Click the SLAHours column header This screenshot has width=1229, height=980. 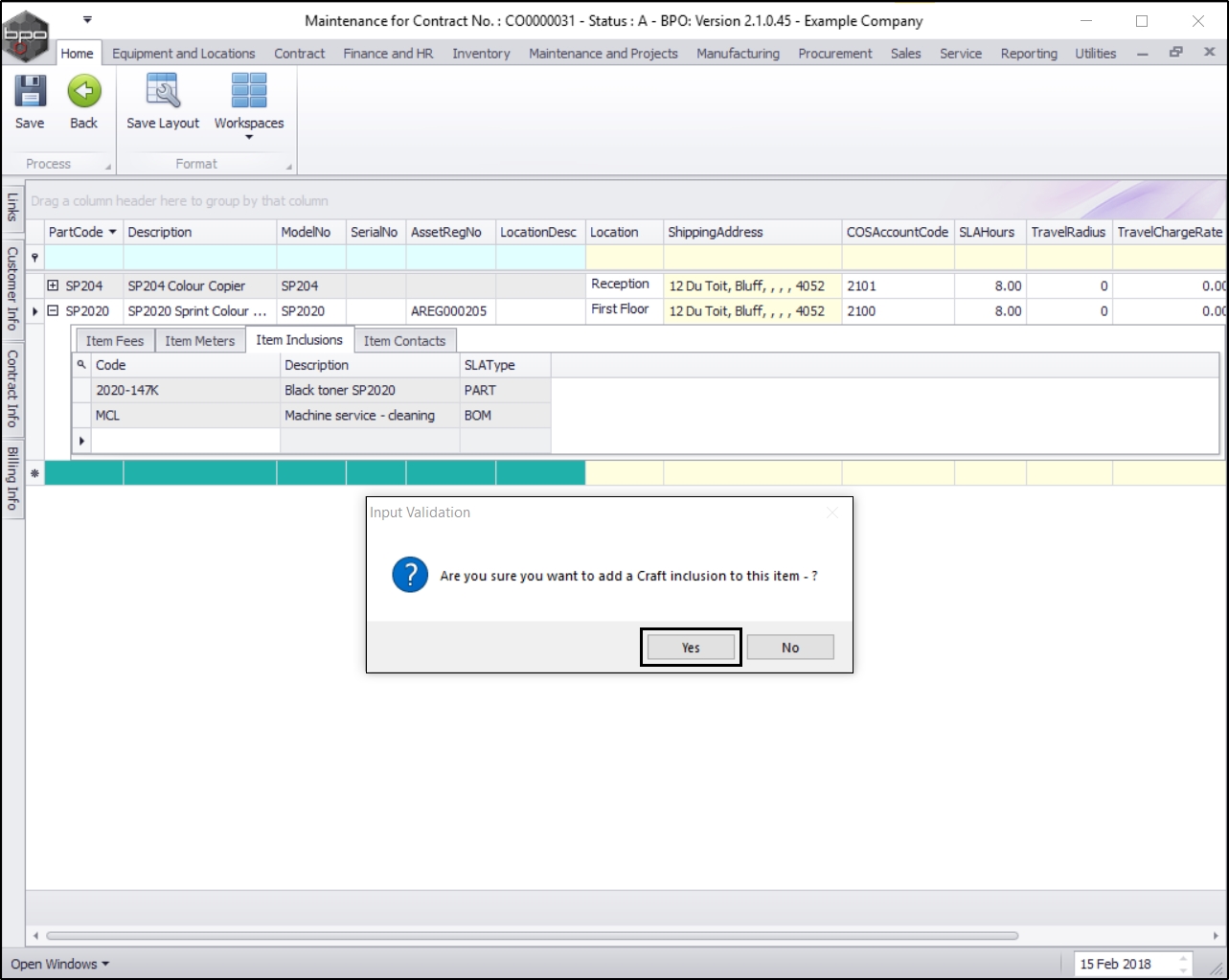pyautogui.click(x=990, y=232)
